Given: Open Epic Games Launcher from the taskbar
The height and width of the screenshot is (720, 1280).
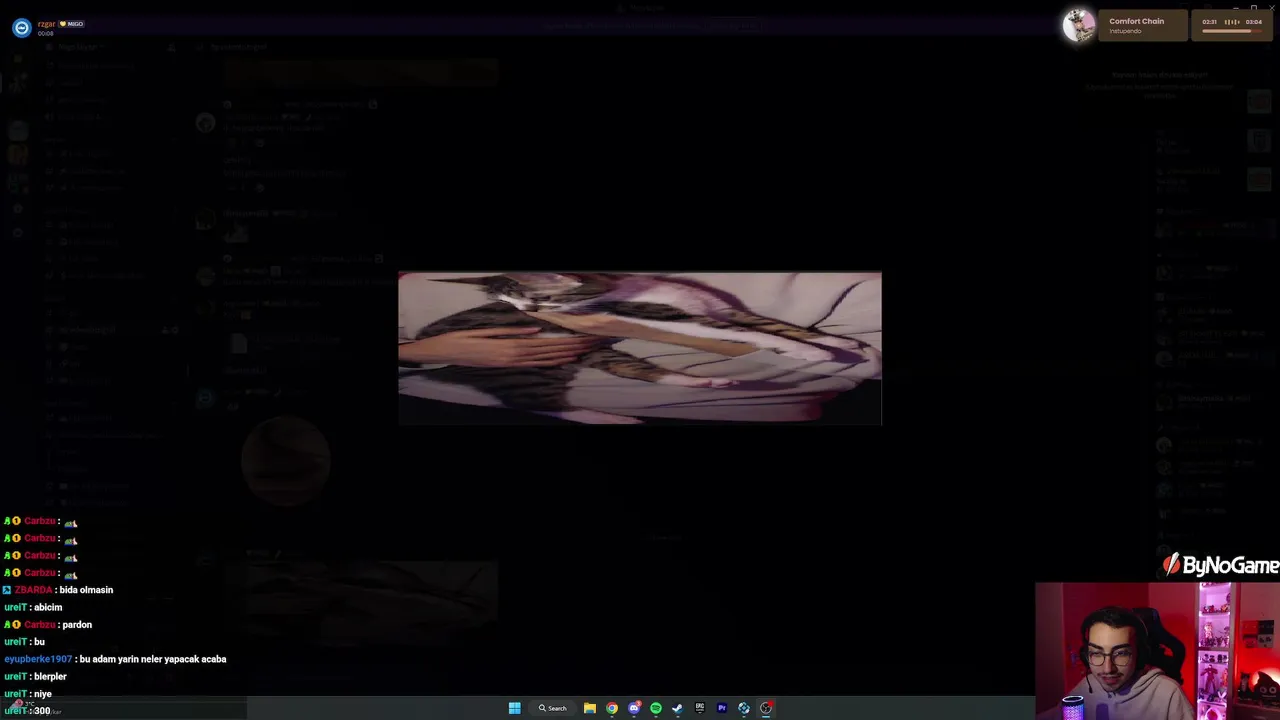Looking at the screenshot, I should [700, 708].
